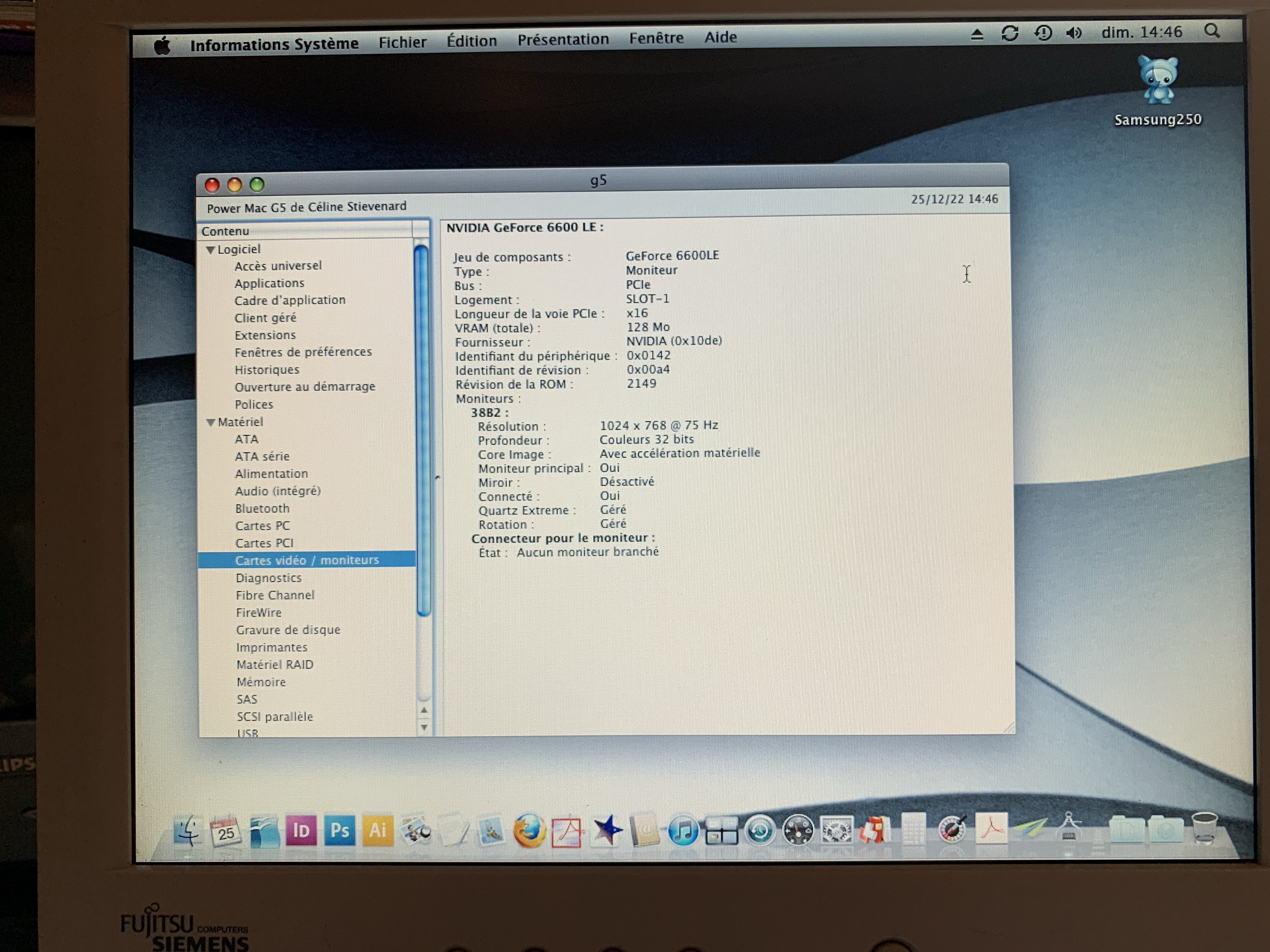Select Bluetooth in the sidebar

click(262, 508)
